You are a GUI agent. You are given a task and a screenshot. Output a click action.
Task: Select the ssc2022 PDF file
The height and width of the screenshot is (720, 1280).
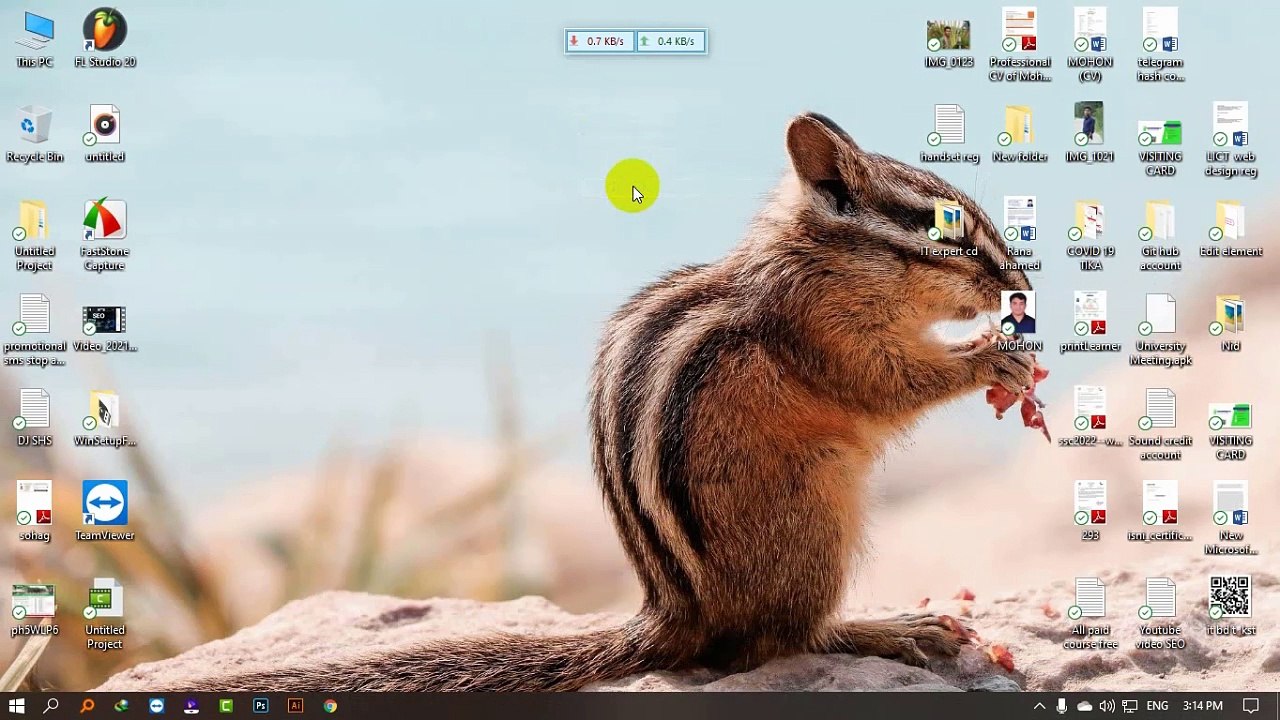pyautogui.click(x=1090, y=417)
